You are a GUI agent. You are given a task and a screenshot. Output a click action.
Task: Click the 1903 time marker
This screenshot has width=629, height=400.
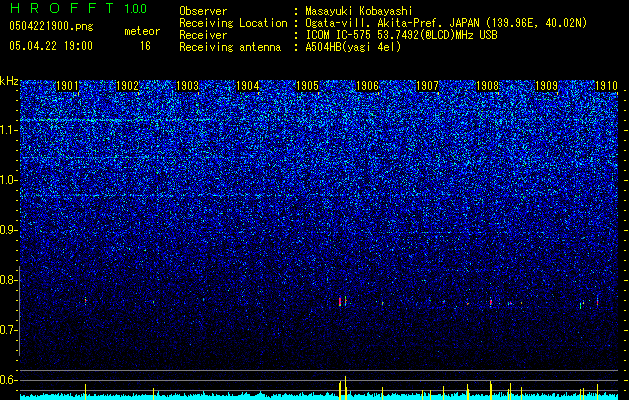187,86
